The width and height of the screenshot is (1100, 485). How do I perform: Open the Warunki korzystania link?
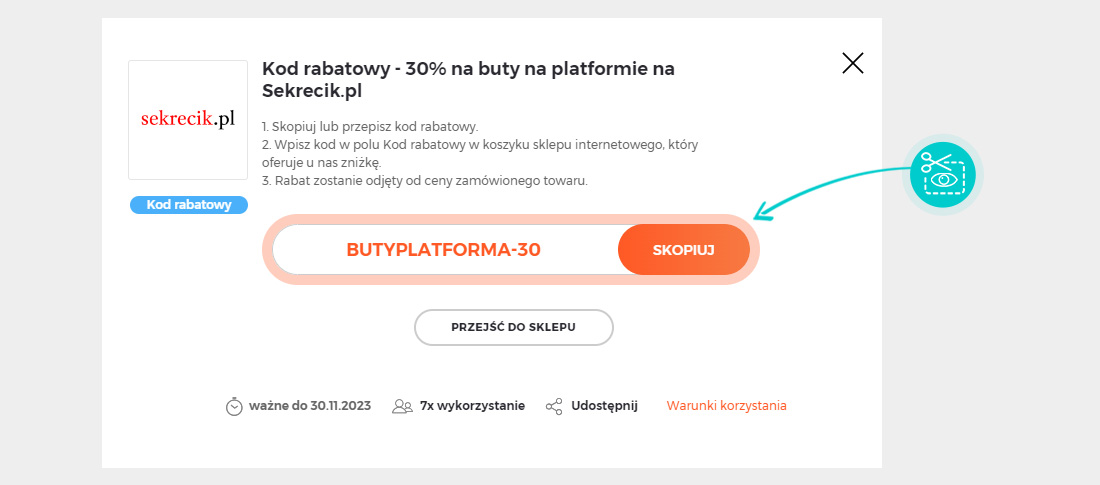(726, 406)
